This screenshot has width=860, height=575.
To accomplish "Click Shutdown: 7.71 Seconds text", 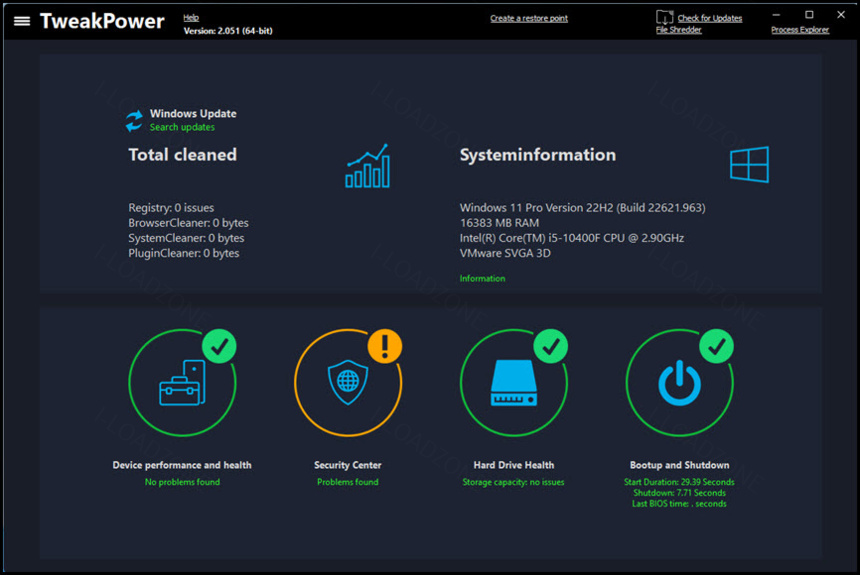I will [x=680, y=493].
